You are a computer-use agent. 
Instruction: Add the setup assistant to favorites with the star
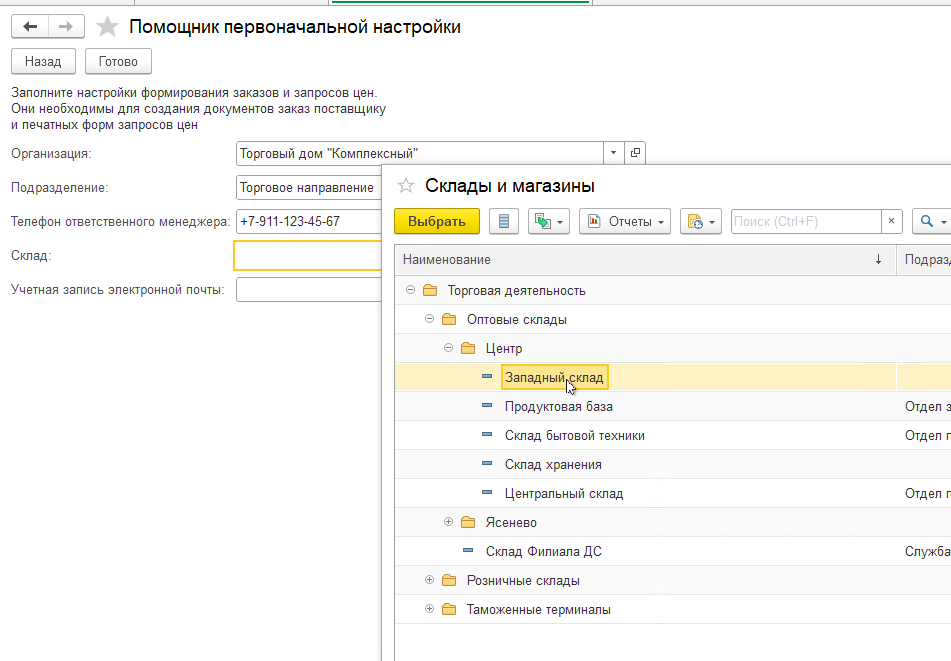(108, 27)
